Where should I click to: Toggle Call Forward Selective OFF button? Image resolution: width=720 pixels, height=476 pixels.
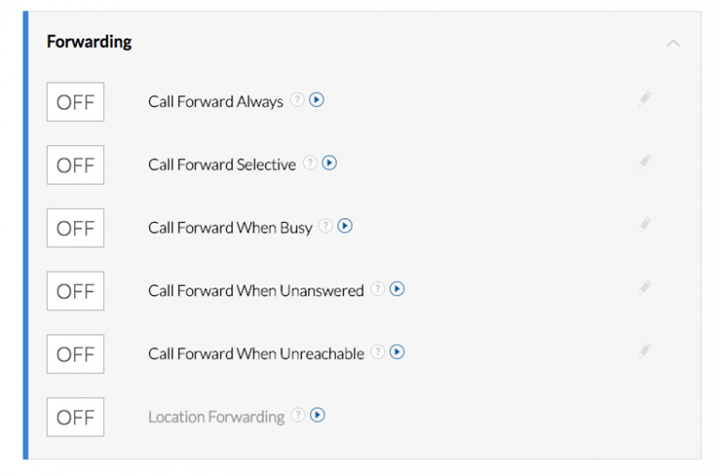coord(75,165)
